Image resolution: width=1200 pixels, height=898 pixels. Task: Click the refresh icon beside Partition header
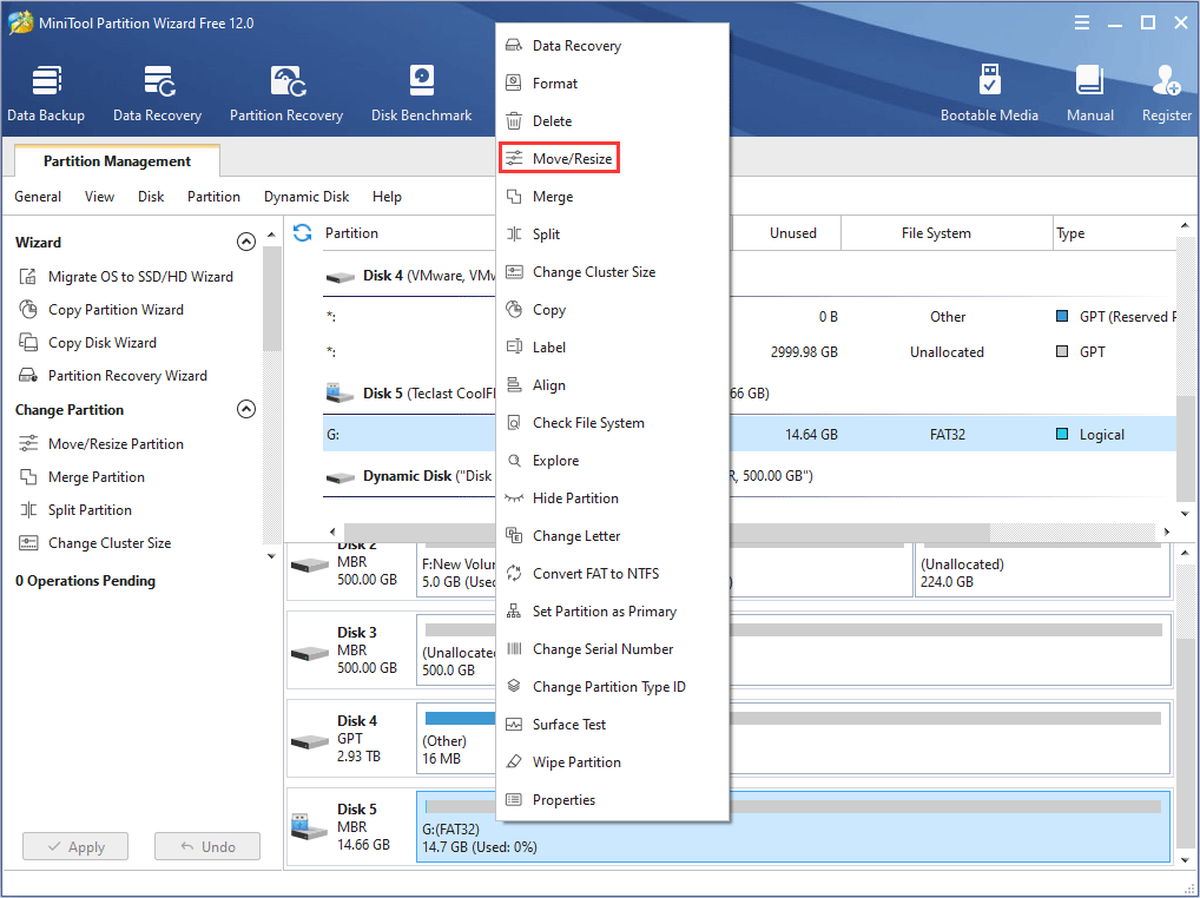point(302,233)
